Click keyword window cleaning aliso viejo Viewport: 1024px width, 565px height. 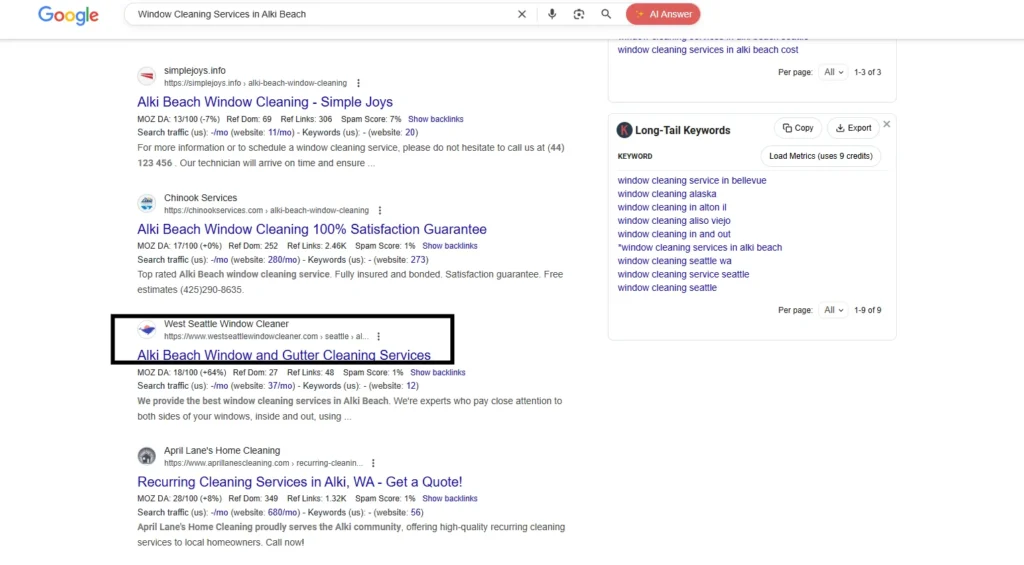674,221
